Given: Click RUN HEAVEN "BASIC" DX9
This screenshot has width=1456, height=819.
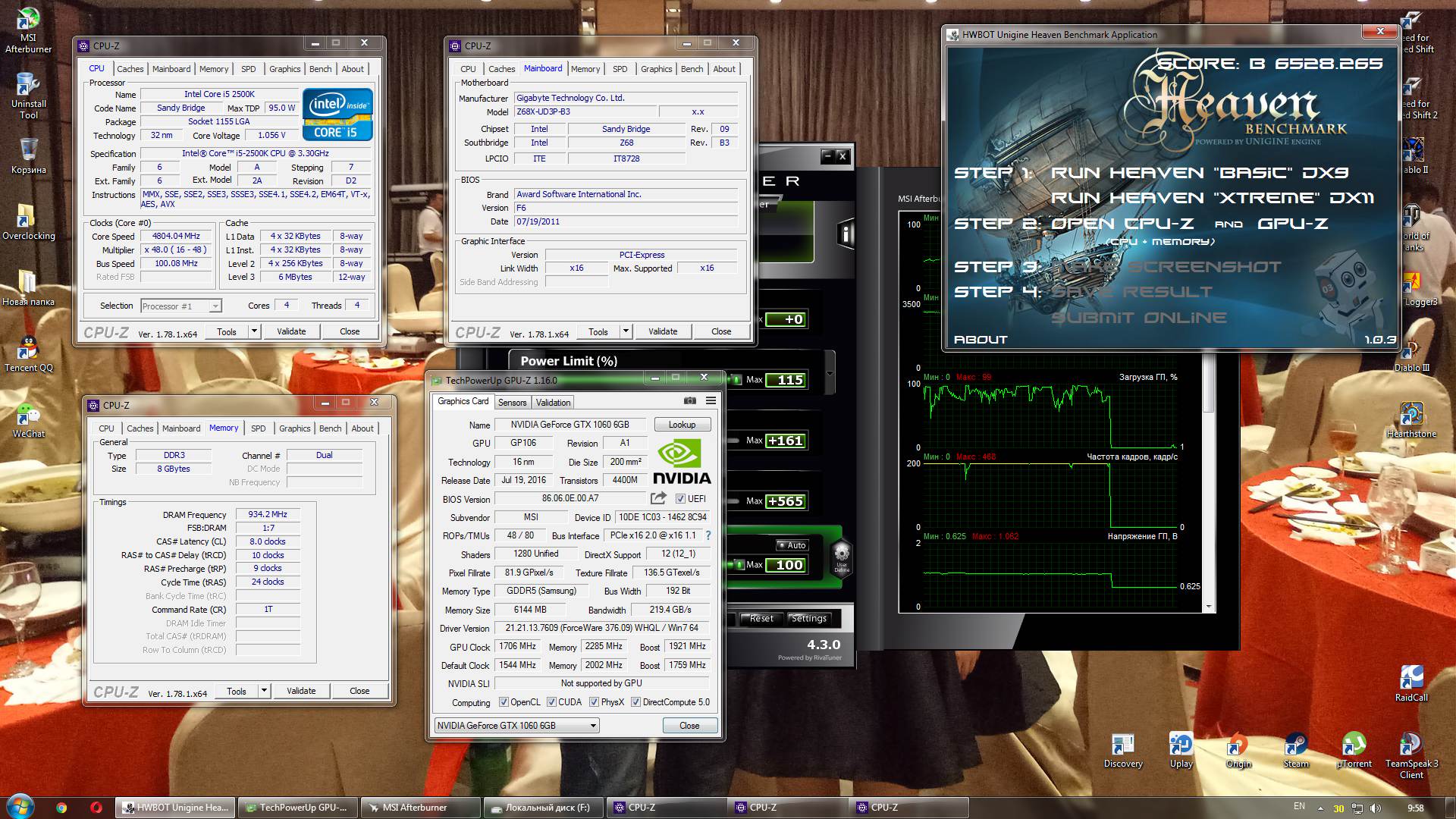Looking at the screenshot, I should coord(1199,173).
